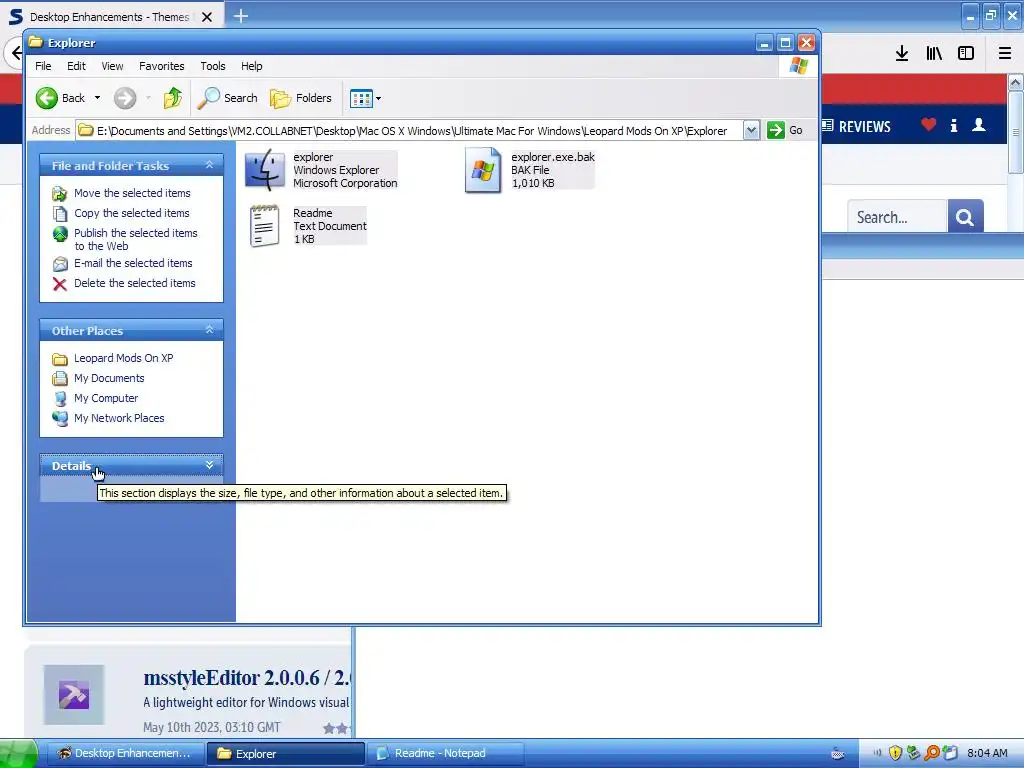Screen dimensions: 1024x768
Task: Open the Search pane in Explorer
Action: pos(228,98)
